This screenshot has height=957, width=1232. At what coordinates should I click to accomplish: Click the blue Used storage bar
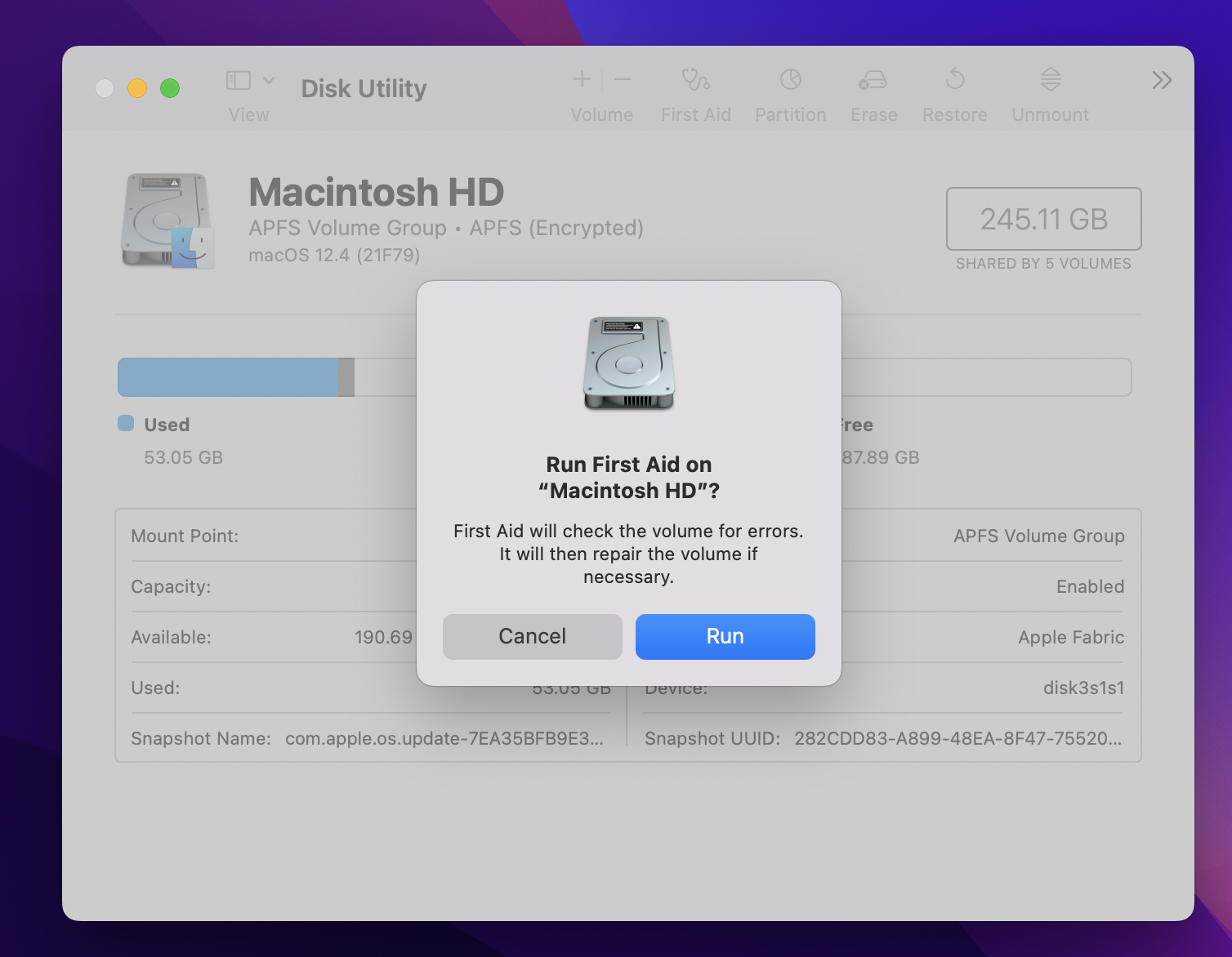click(228, 377)
